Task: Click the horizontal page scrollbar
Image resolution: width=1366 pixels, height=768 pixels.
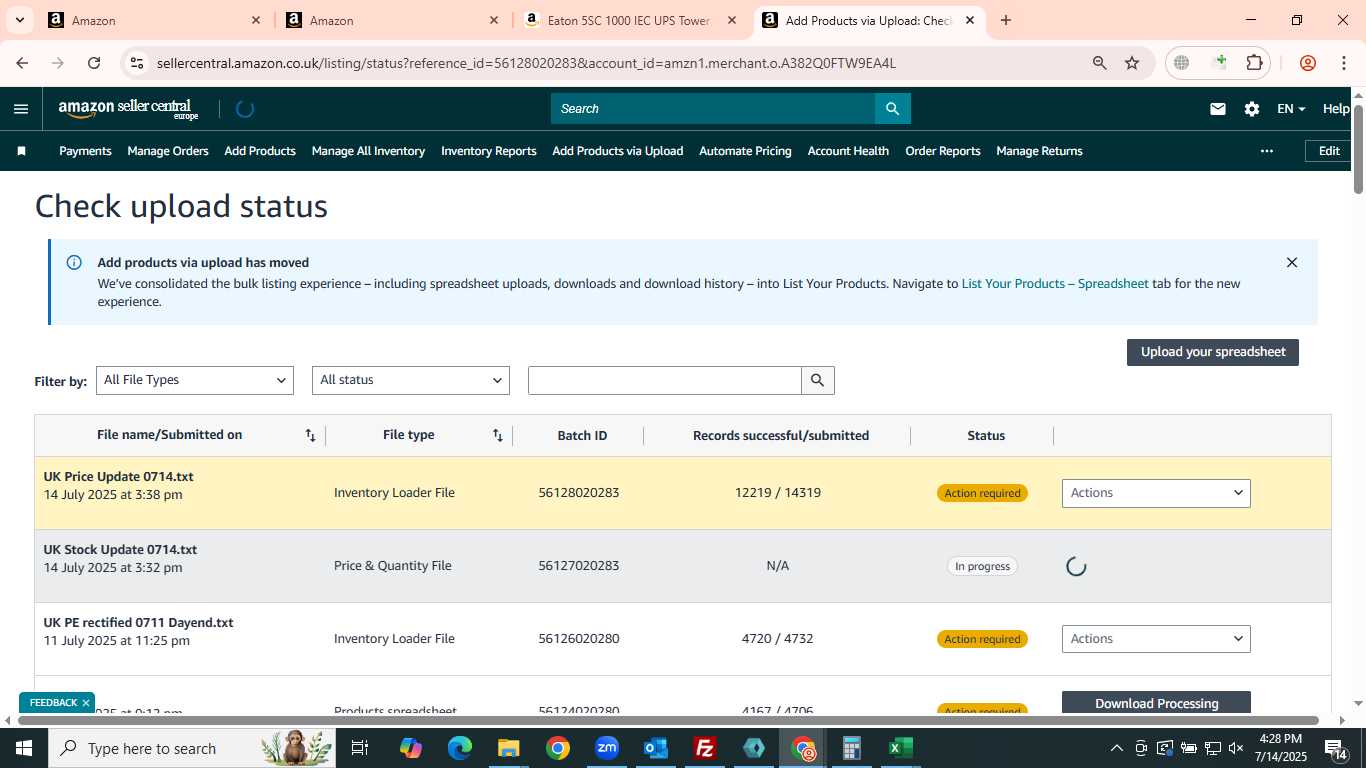Action: [668, 720]
